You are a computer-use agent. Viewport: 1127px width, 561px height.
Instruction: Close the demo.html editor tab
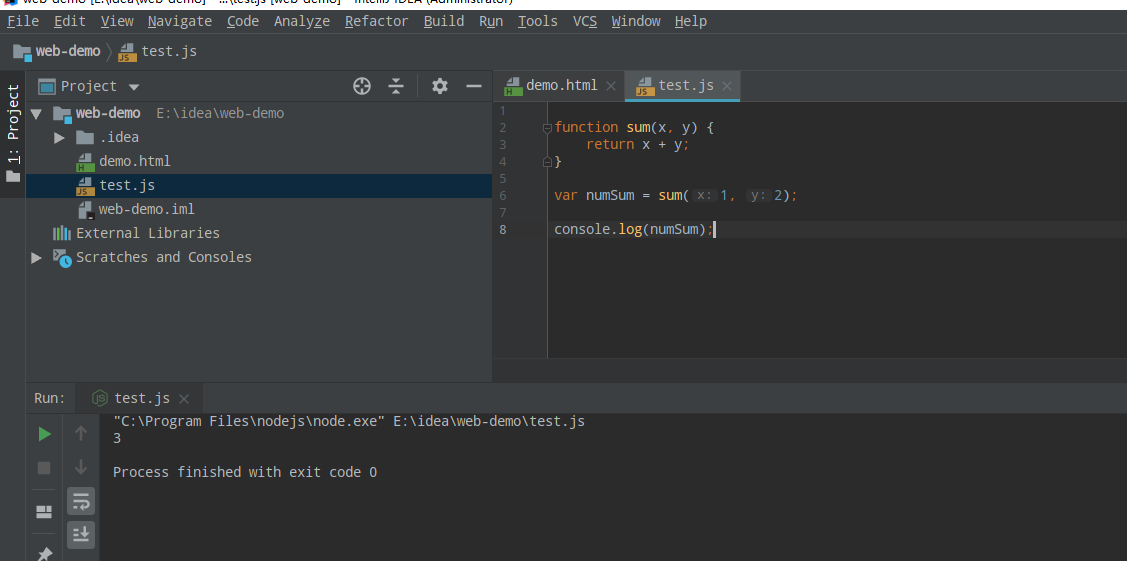click(611, 86)
